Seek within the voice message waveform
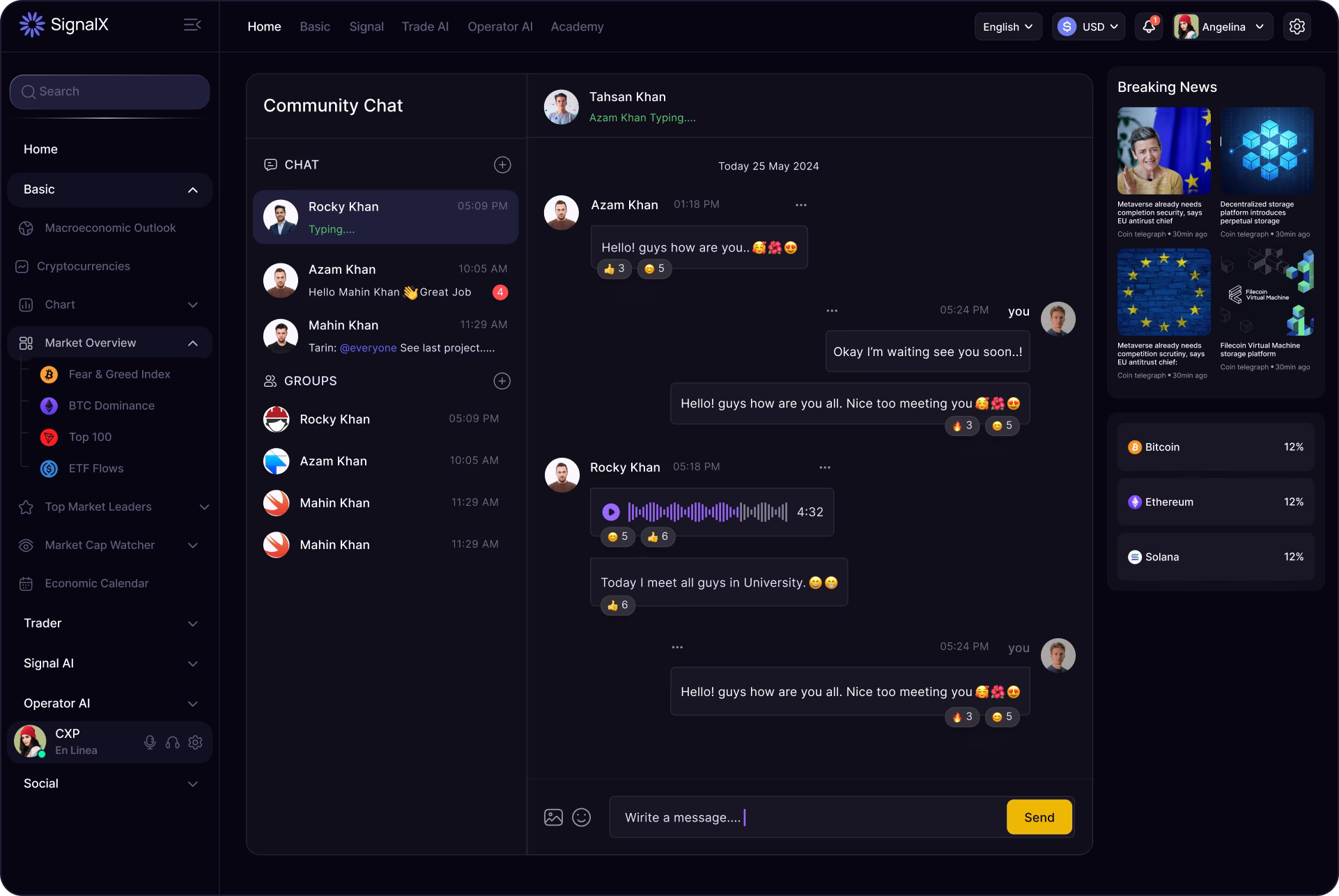Viewport: 1339px width, 896px height. point(707,512)
